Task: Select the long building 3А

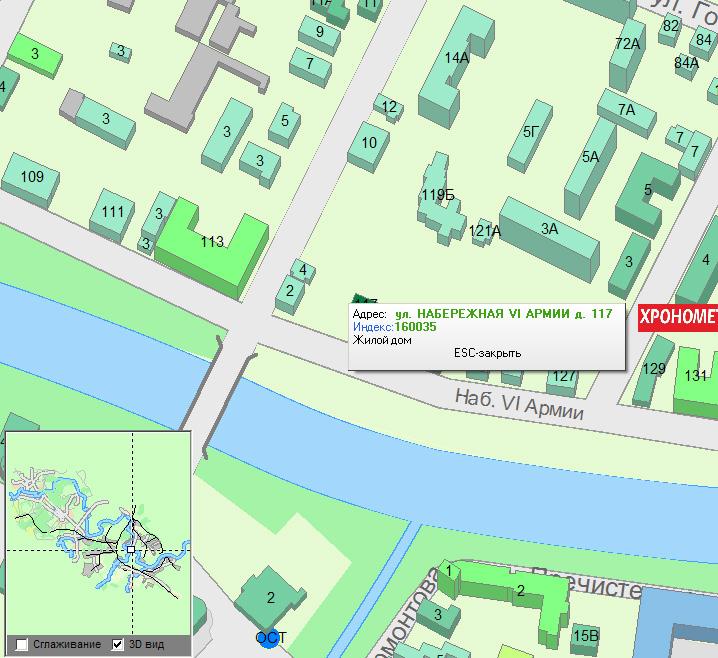Action: pos(549,230)
